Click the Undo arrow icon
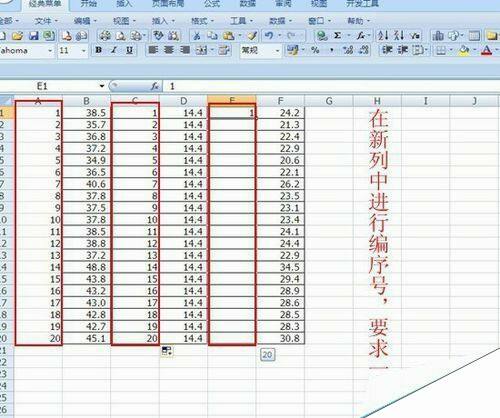Screen dimensions: 500x418 pyautogui.click(x=269, y=35)
